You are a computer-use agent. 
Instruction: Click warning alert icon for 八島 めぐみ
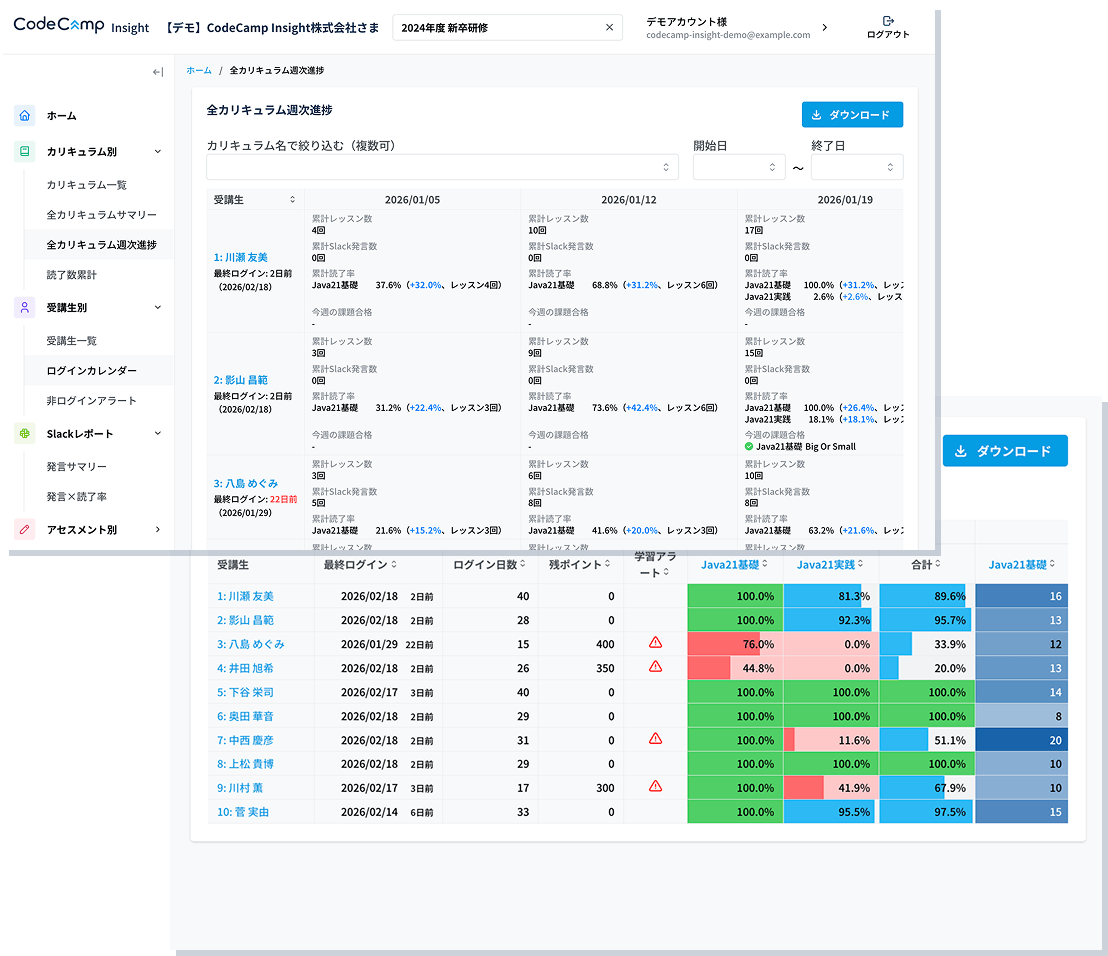tap(656, 642)
